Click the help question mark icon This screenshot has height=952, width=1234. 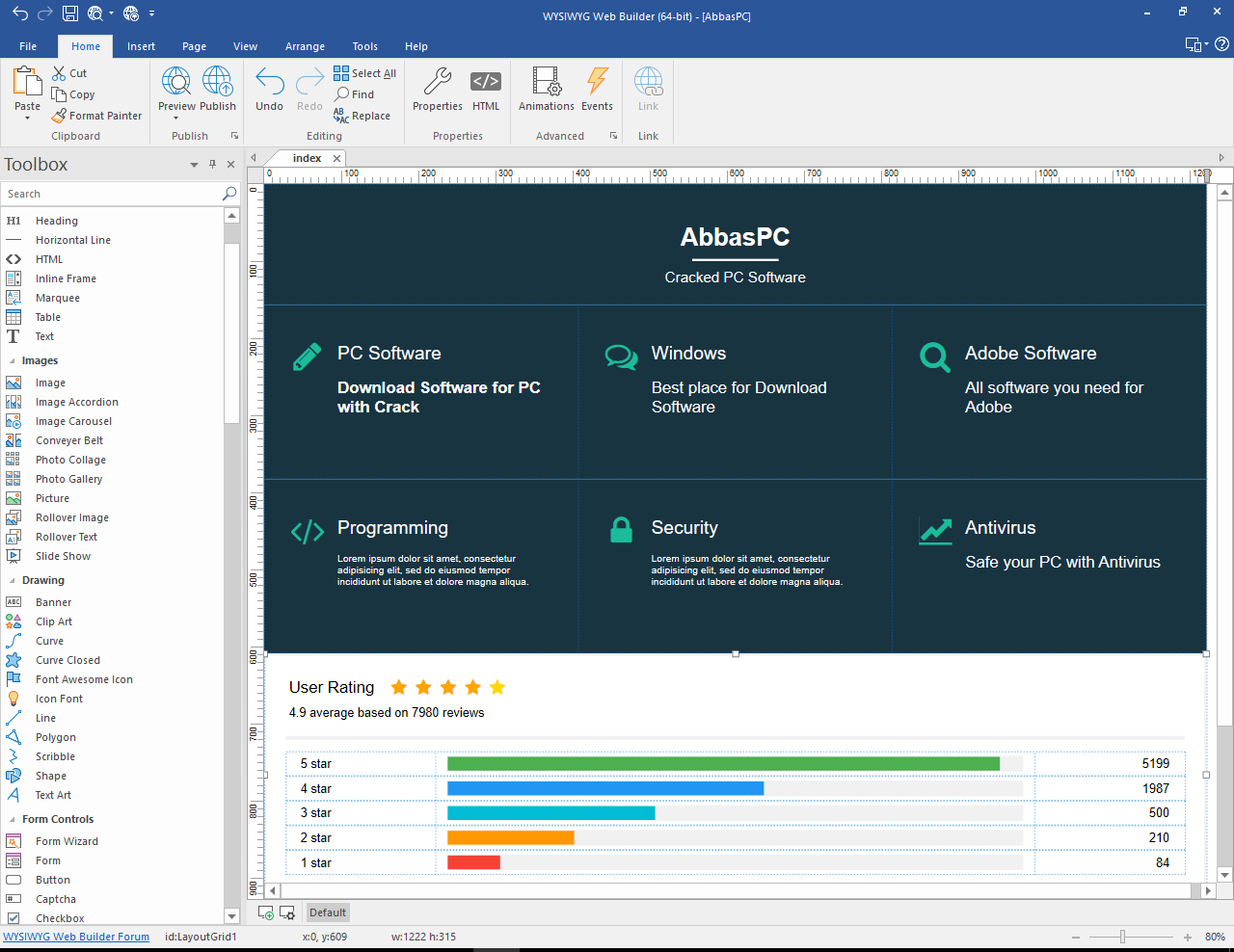point(1221,44)
